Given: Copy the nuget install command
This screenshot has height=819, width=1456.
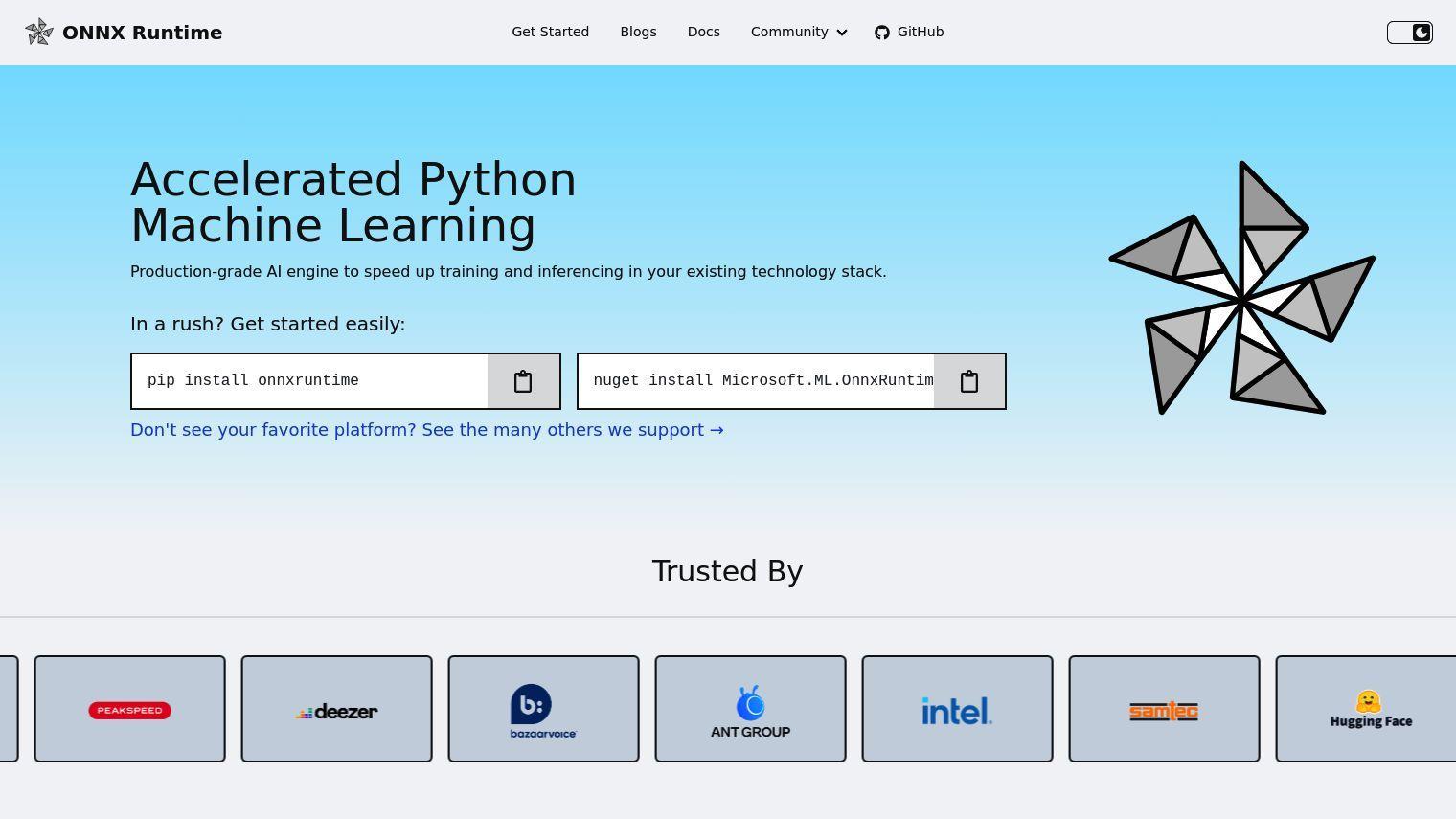Looking at the screenshot, I should [x=969, y=381].
